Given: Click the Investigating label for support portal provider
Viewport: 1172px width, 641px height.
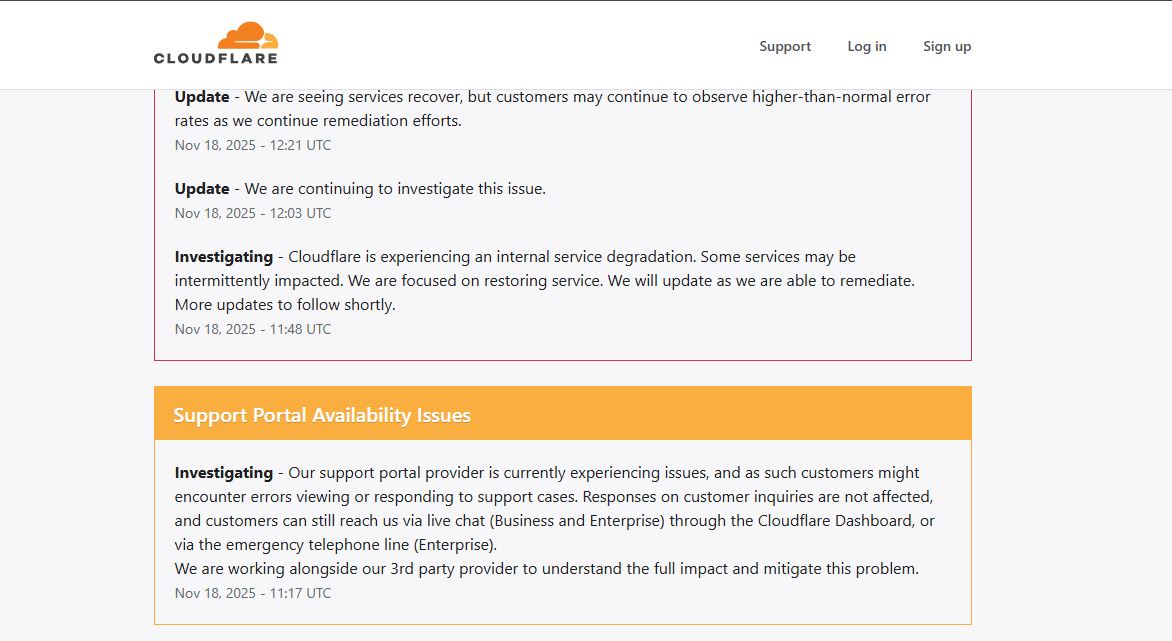Looking at the screenshot, I should (224, 472).
